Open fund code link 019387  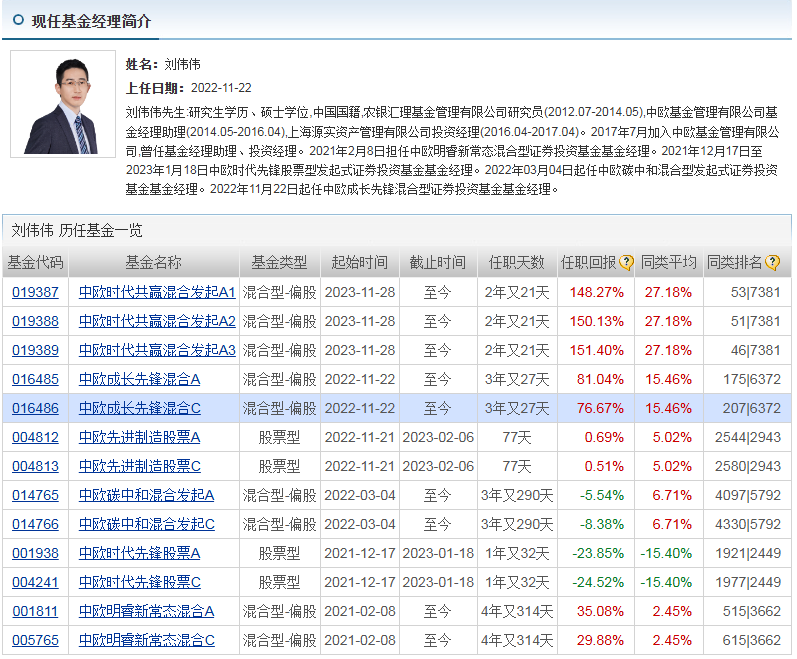point(35,292)
